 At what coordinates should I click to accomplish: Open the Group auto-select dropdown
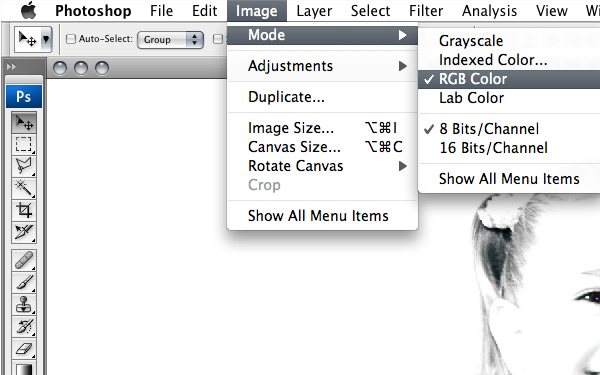click(x=170, y=39)
